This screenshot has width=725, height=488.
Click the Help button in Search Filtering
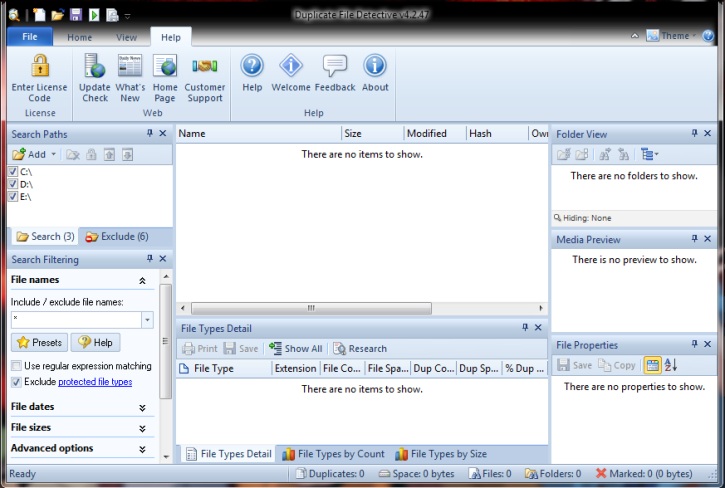click(x=95, y=342)
